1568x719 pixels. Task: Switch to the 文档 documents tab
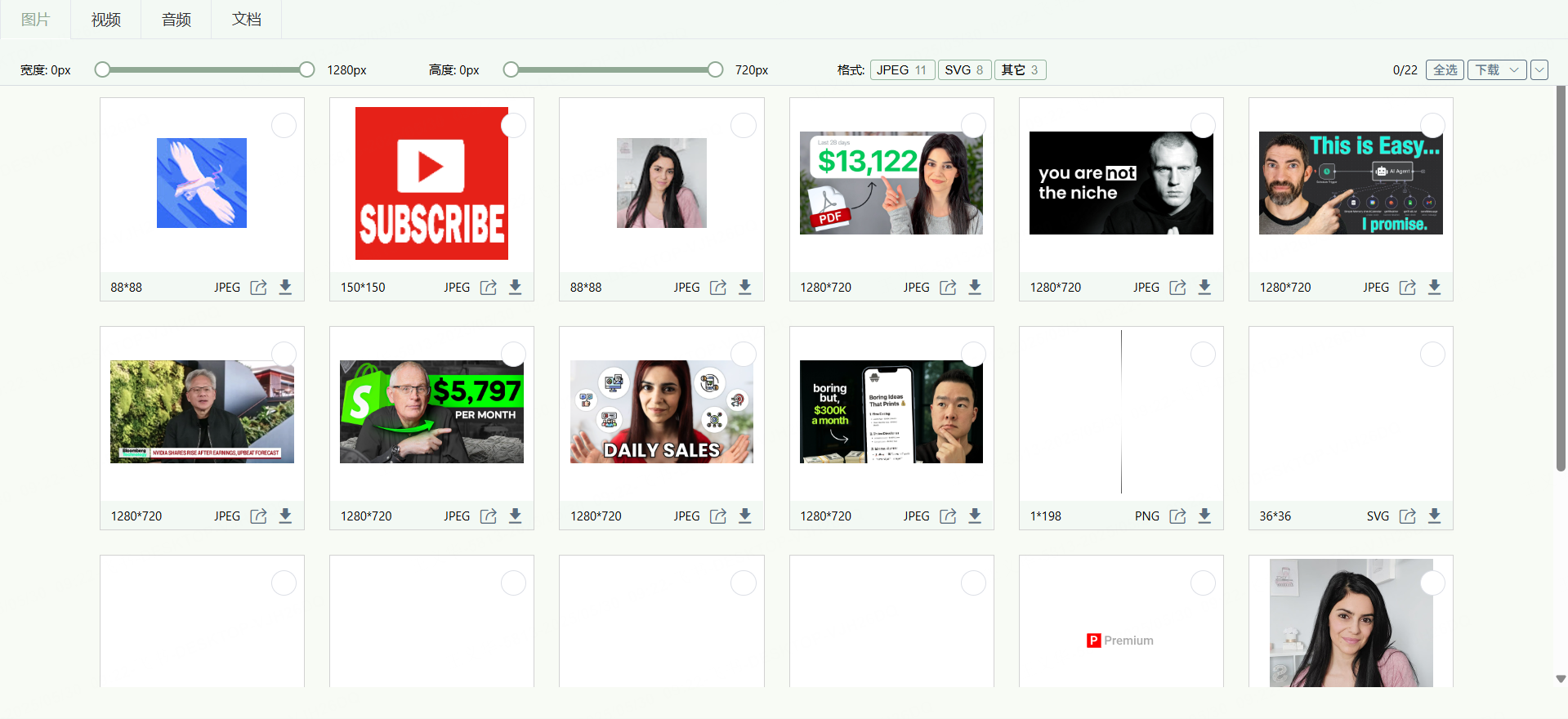246,20
